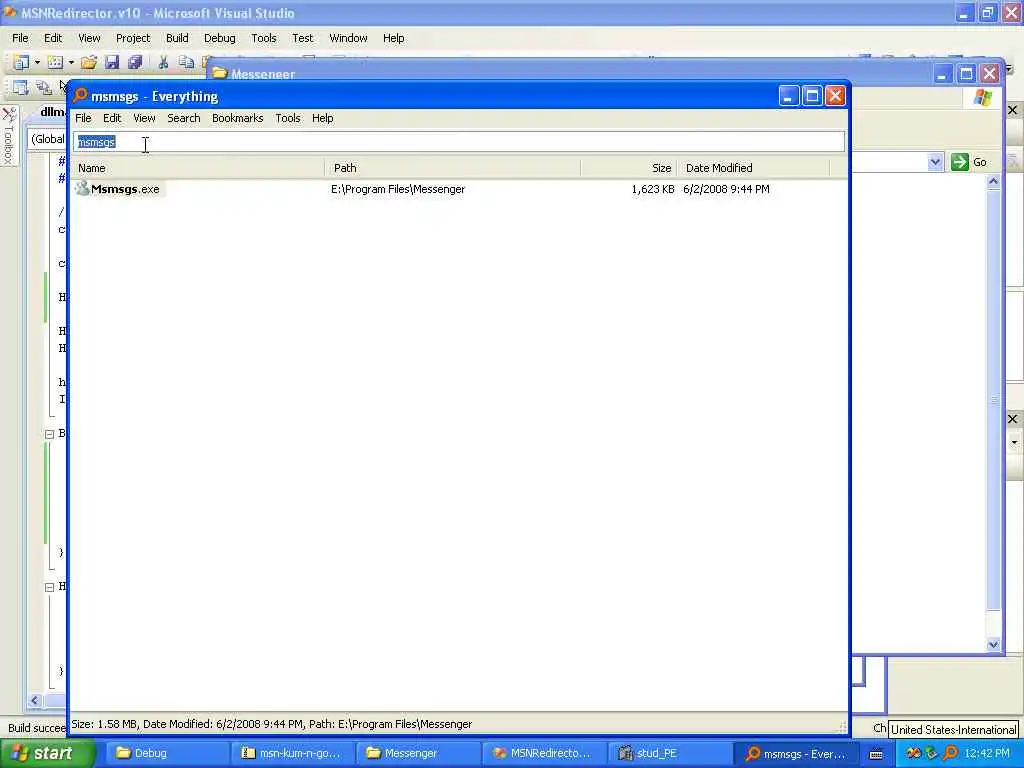The height and width of the screenshot is (768, 1024).
Task: Click the path E:\Program Files\Messenger cell
Action: [398, 189]
